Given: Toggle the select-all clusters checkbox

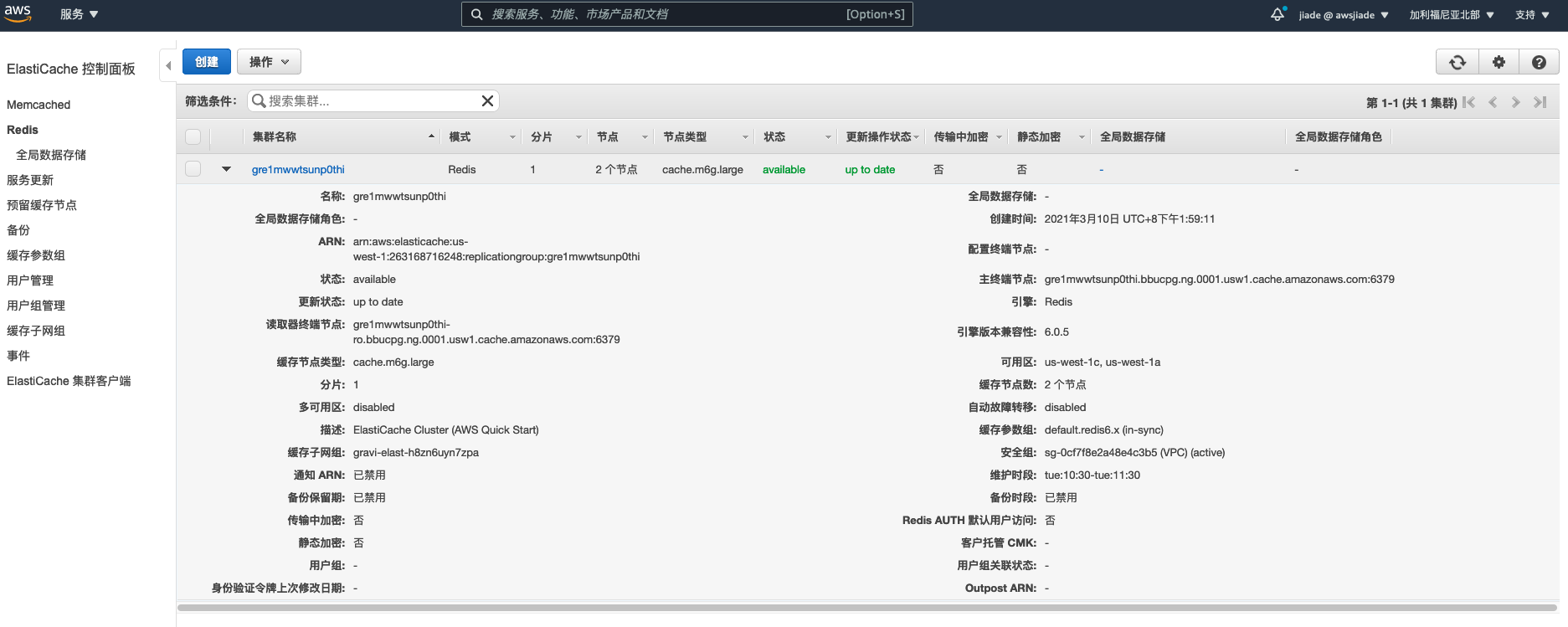Looking at the screenshot, I should (193, 136).
